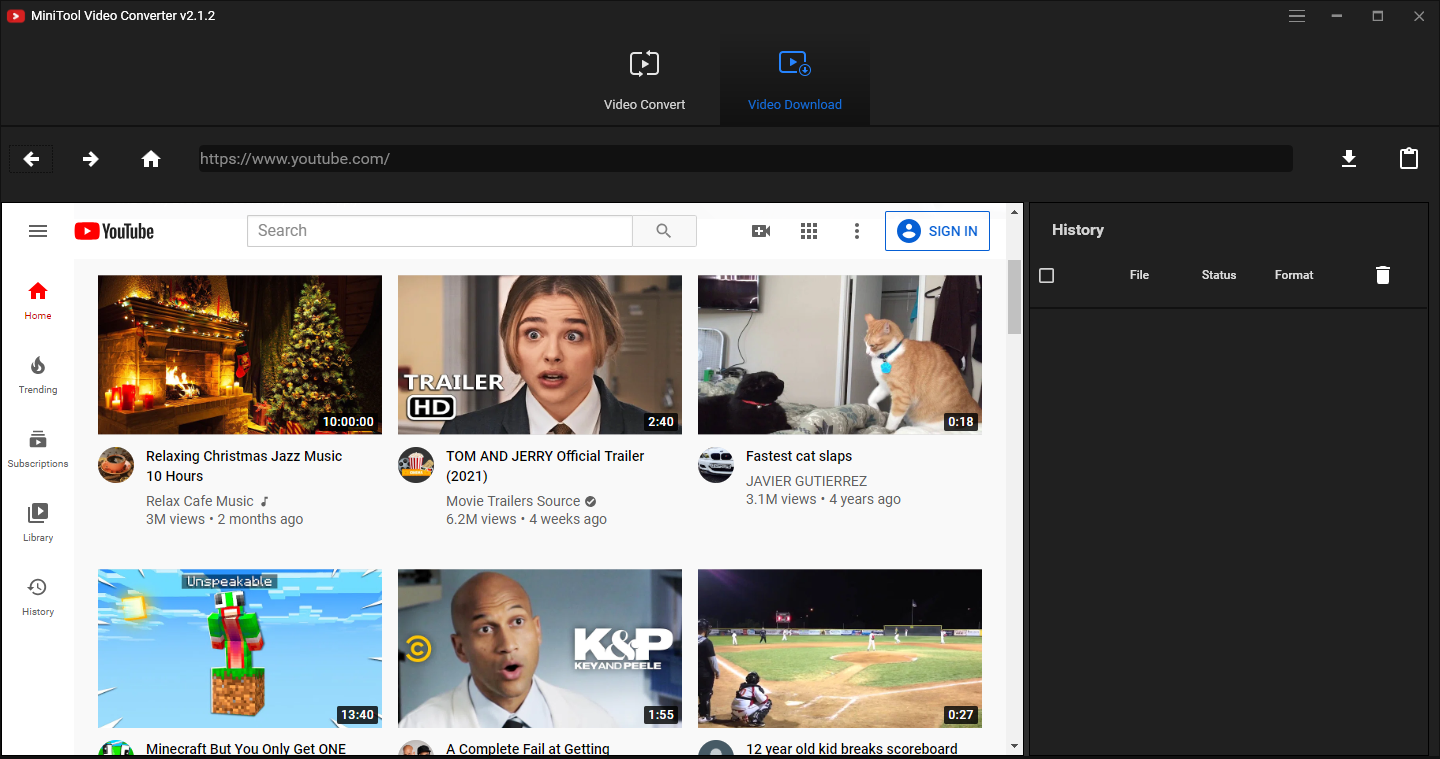Open TOM AND JERRY Official Trailer title
The image size is (1440, 759).
pos(545,466)
